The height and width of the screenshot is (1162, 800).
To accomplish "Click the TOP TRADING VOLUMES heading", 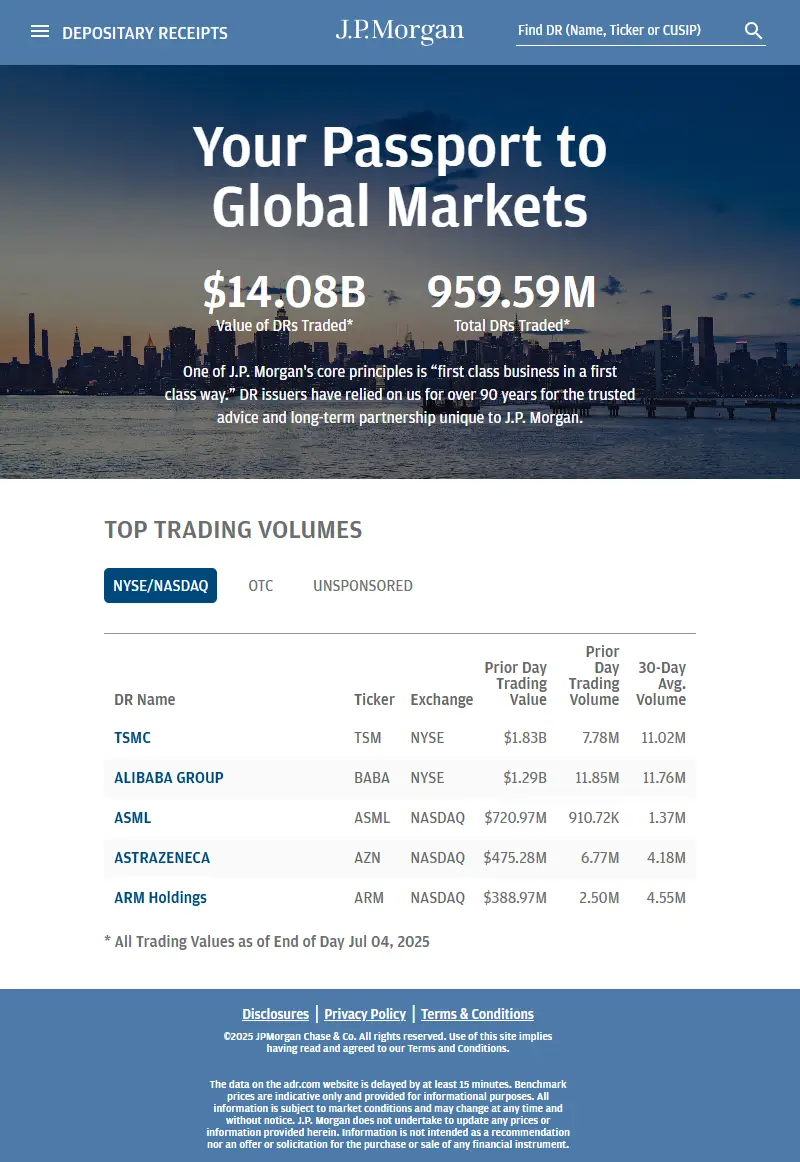I will [233, 530].
